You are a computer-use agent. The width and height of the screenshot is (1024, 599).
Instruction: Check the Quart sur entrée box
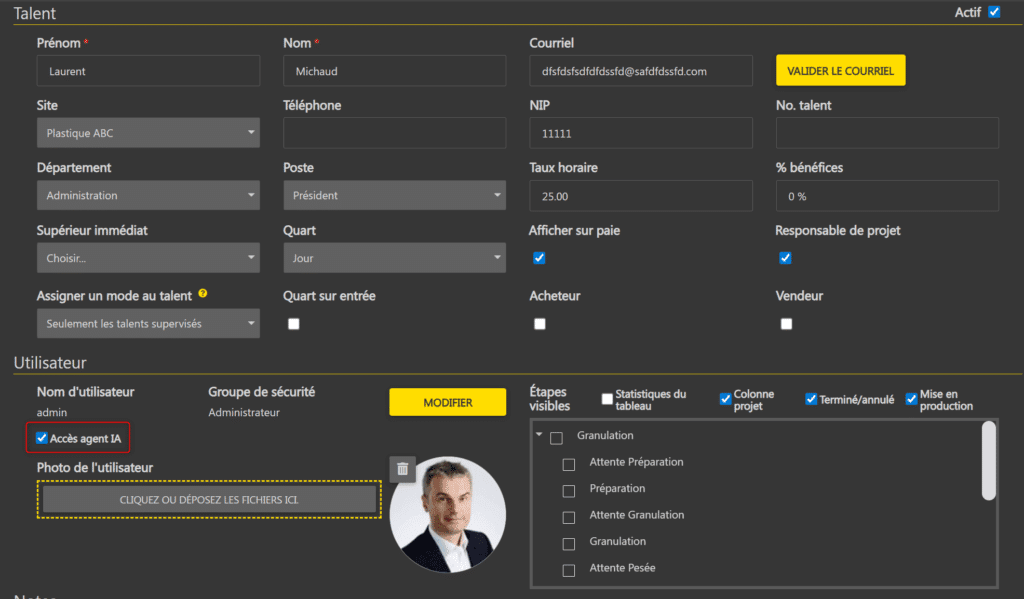pyautogui.click(x=294, y=324)
